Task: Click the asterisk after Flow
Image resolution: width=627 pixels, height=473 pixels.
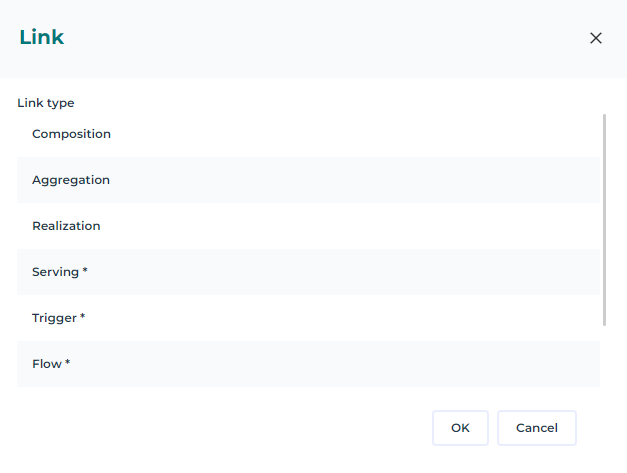Action: [x=67, y=363]
